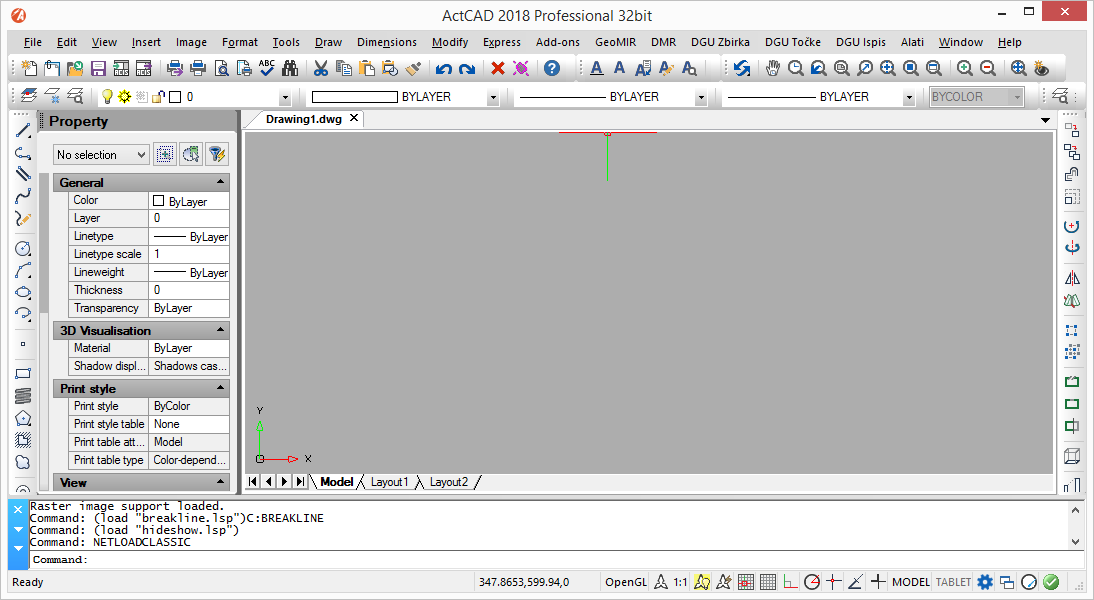Open the drawing tabs list arrow
The image size is (1094, 600).
click(x=1045, y=120)
